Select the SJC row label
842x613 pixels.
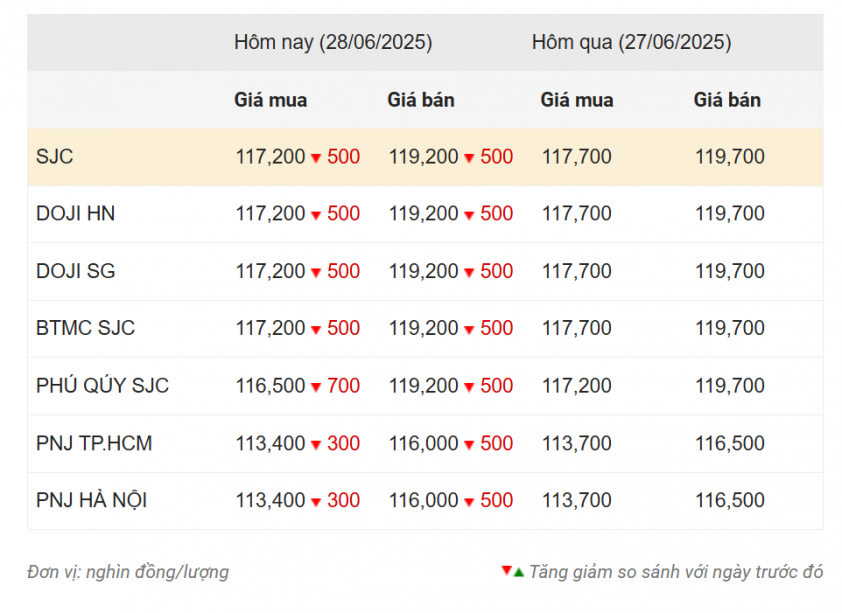point(54,157)
